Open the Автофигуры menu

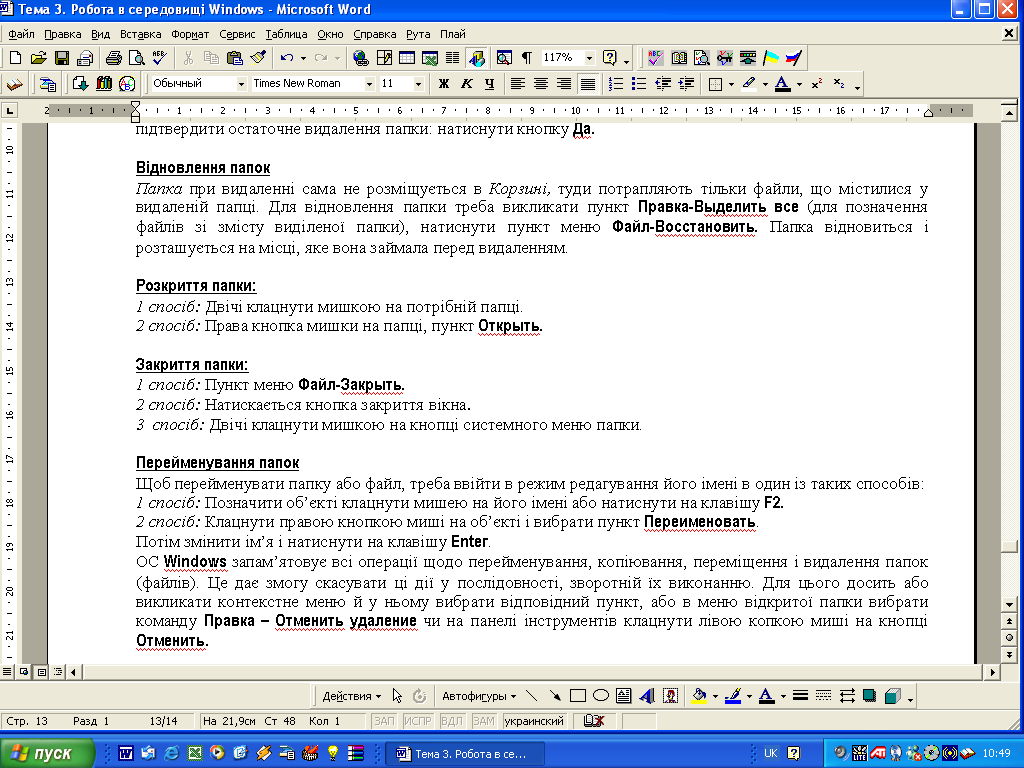tap(479, 696)
